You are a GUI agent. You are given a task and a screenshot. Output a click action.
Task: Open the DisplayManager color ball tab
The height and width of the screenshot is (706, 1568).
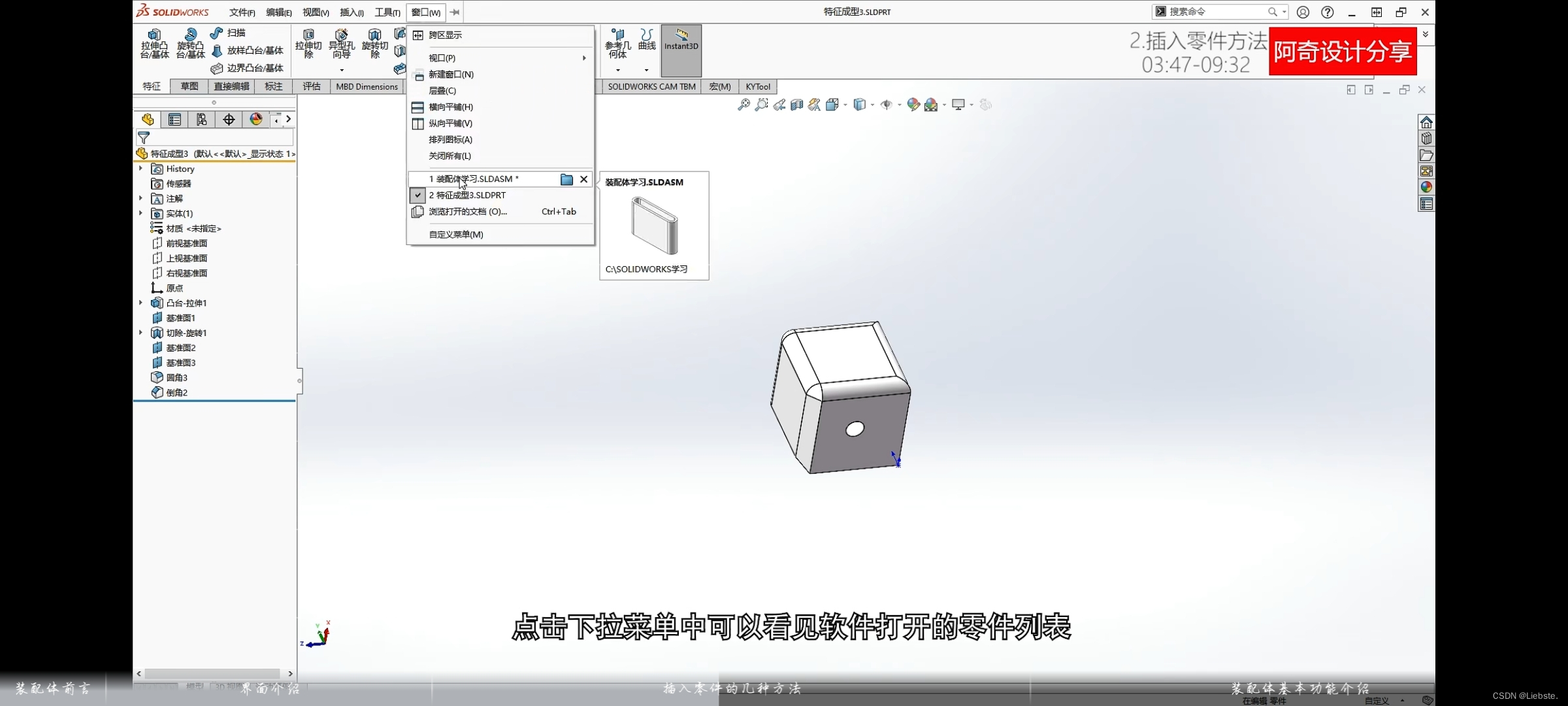tap(255, 119)
